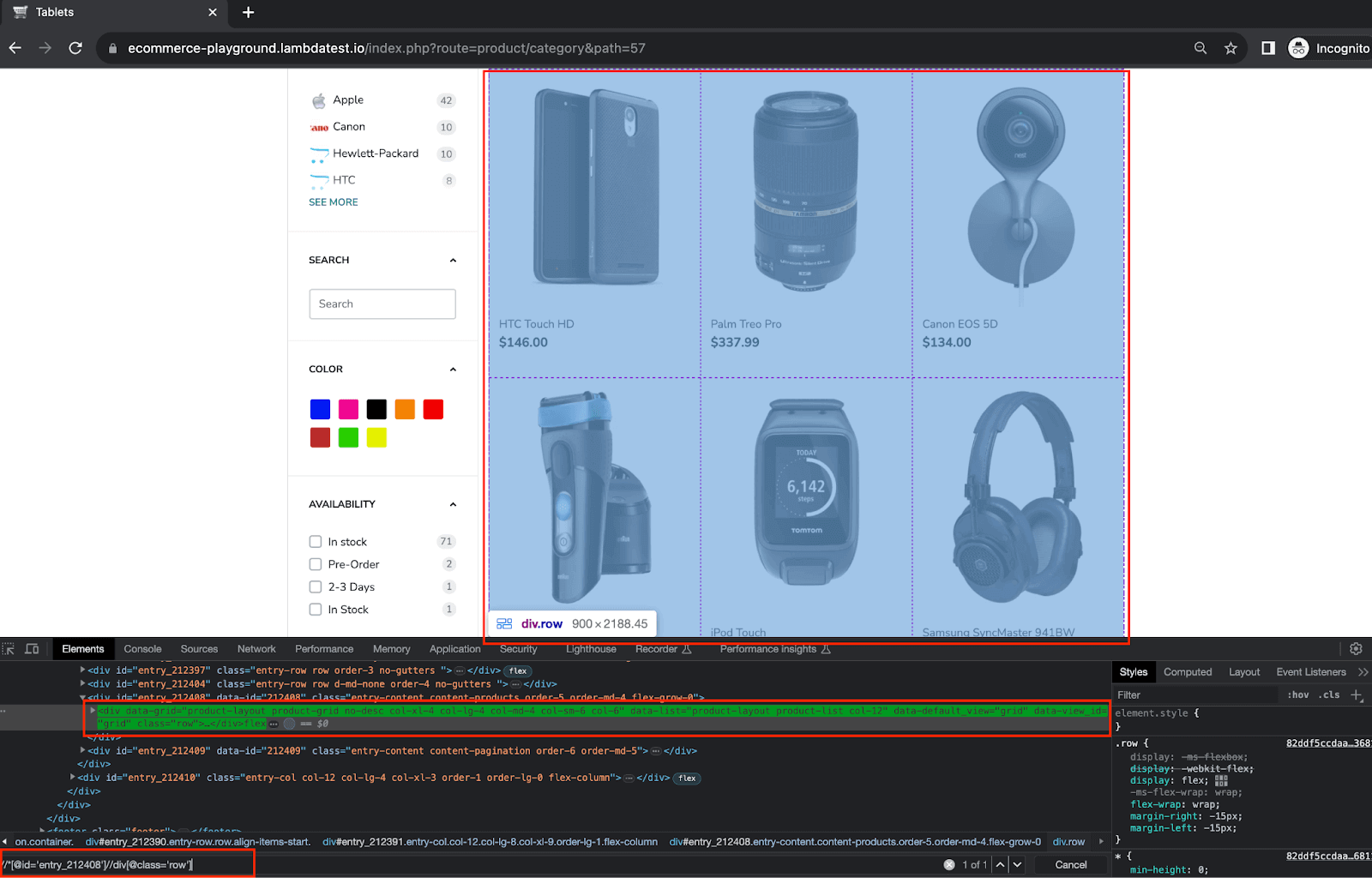Jump to previous search match arrow
This screenshot has width=1372, height=878.
pyautogui.click(x=1000, y=864)
